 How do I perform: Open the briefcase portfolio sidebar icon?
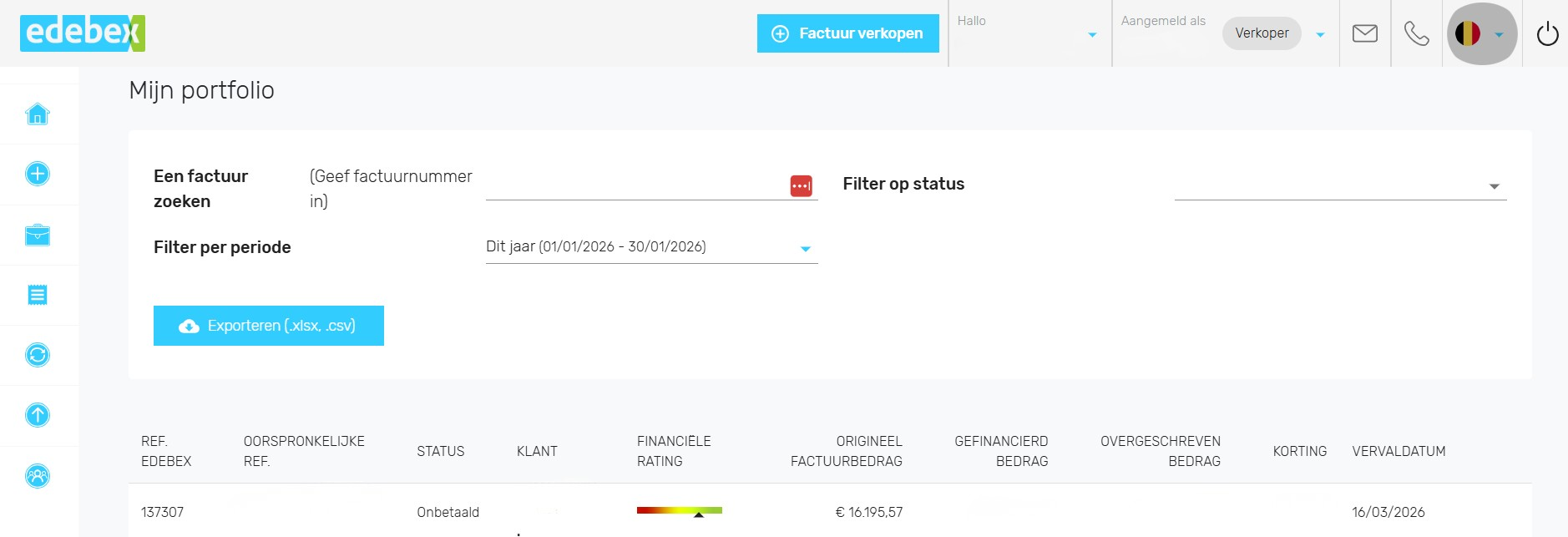pos(38,235)
